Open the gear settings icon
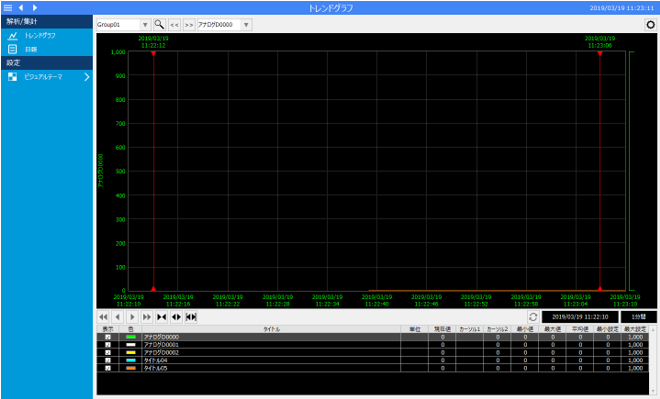The height and width of the screenshot is (399, 660). 650,24
